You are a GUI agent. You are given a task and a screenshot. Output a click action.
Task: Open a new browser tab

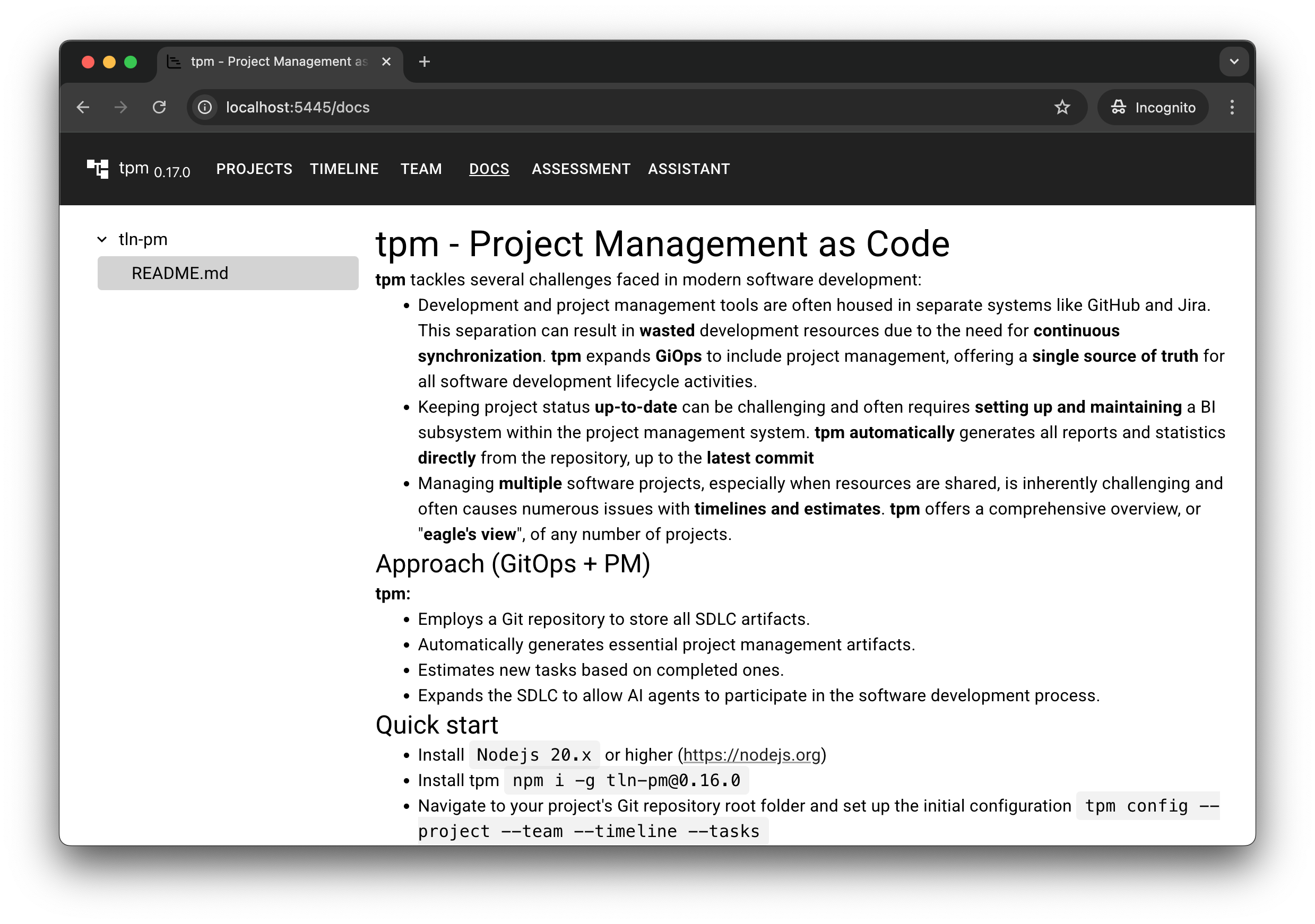(424, 62)
